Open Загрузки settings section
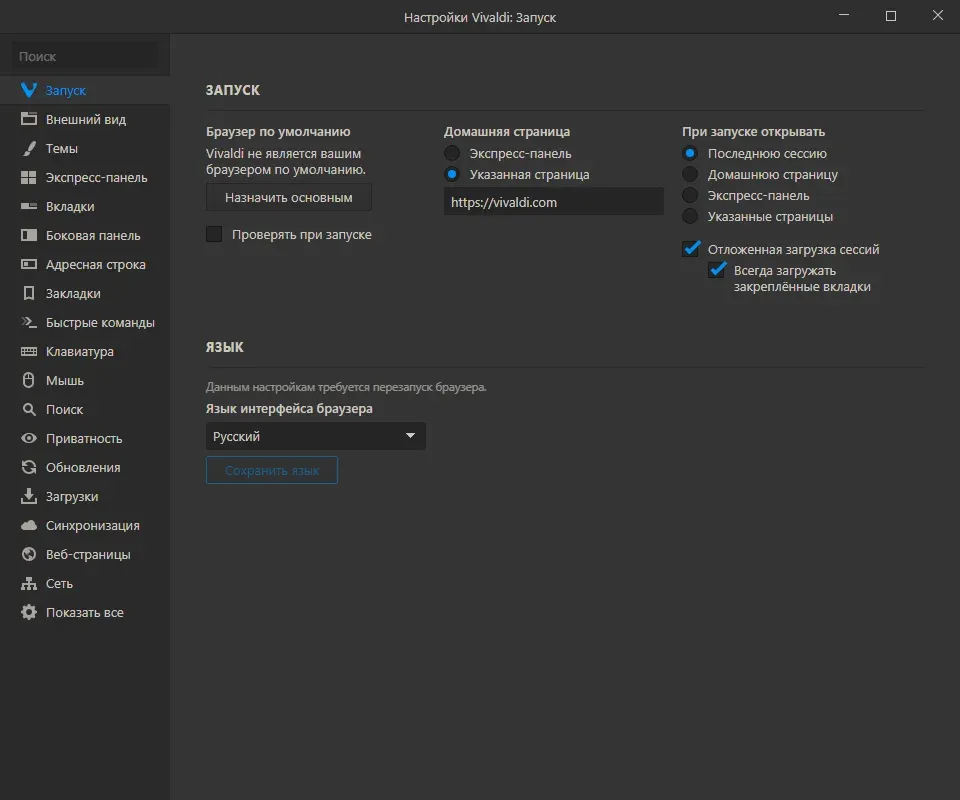 pos(84,496)
